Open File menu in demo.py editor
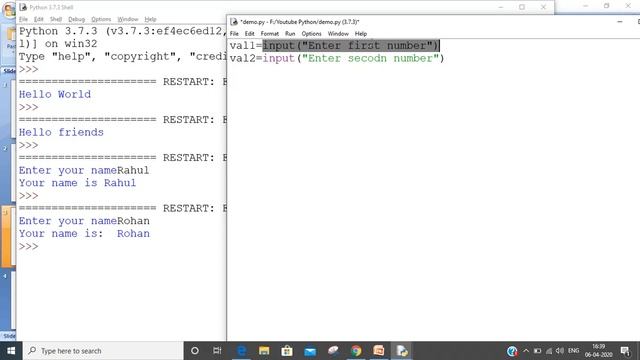The height and width of the screenshot is (360, 640). (x=234, y=34)
